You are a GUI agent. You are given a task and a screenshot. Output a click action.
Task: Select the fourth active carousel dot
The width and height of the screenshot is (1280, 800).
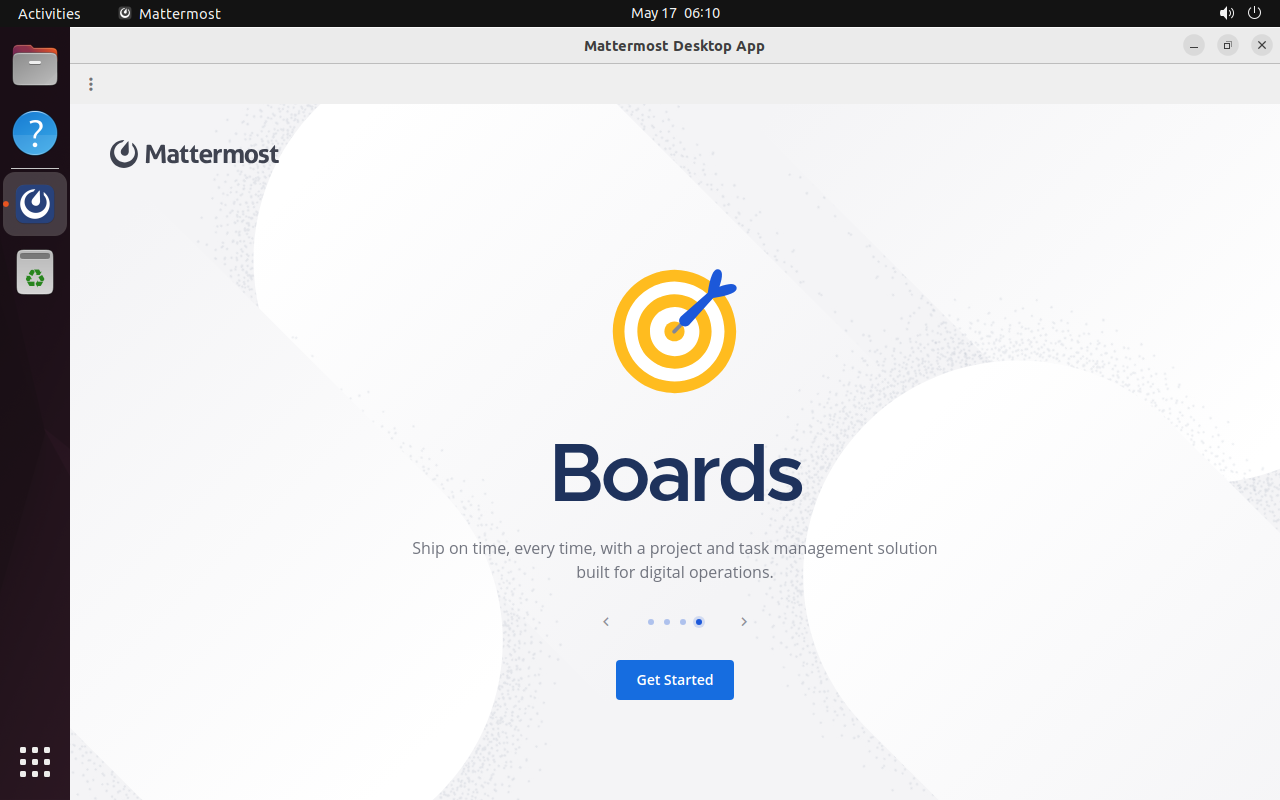(699, 622)
